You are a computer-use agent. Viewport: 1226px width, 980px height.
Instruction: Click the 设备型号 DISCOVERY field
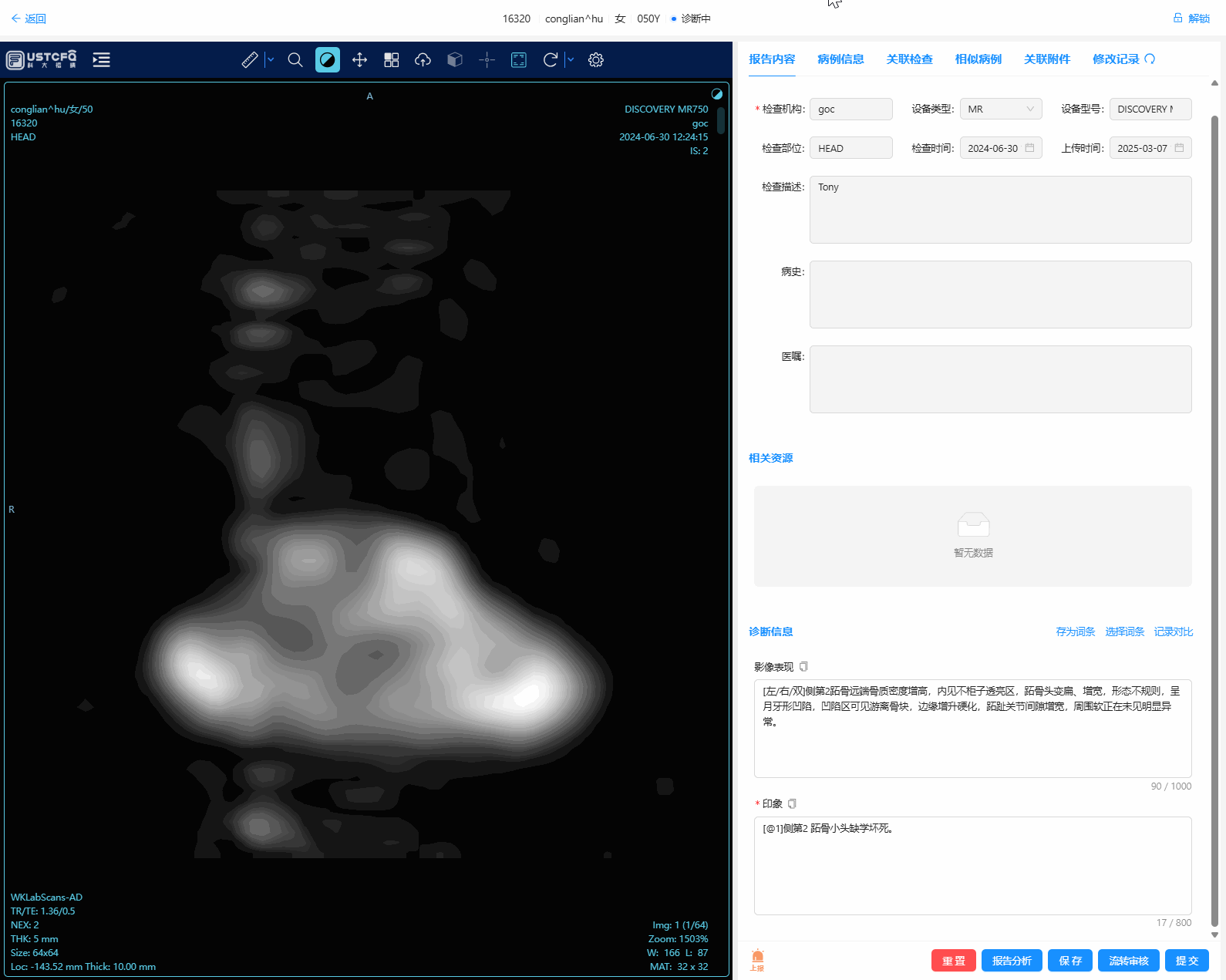coord(1150,109)
